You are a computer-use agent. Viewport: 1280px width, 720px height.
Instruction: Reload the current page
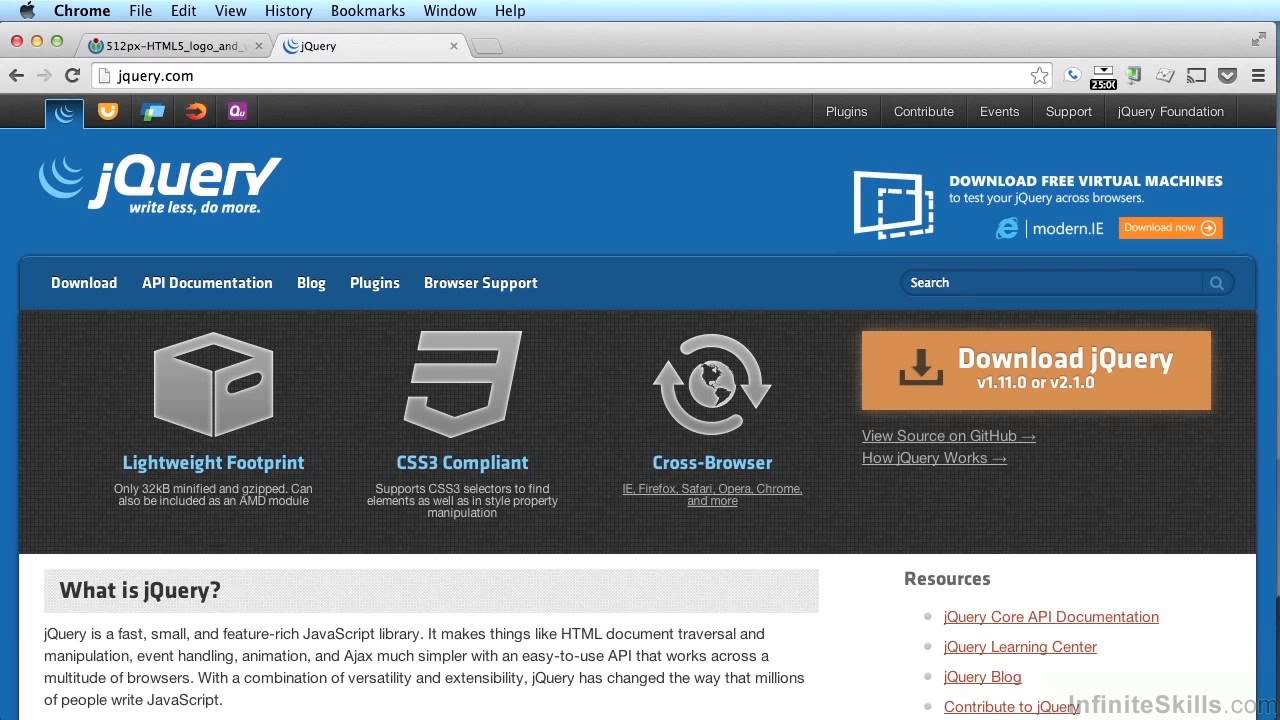point(72,75)
